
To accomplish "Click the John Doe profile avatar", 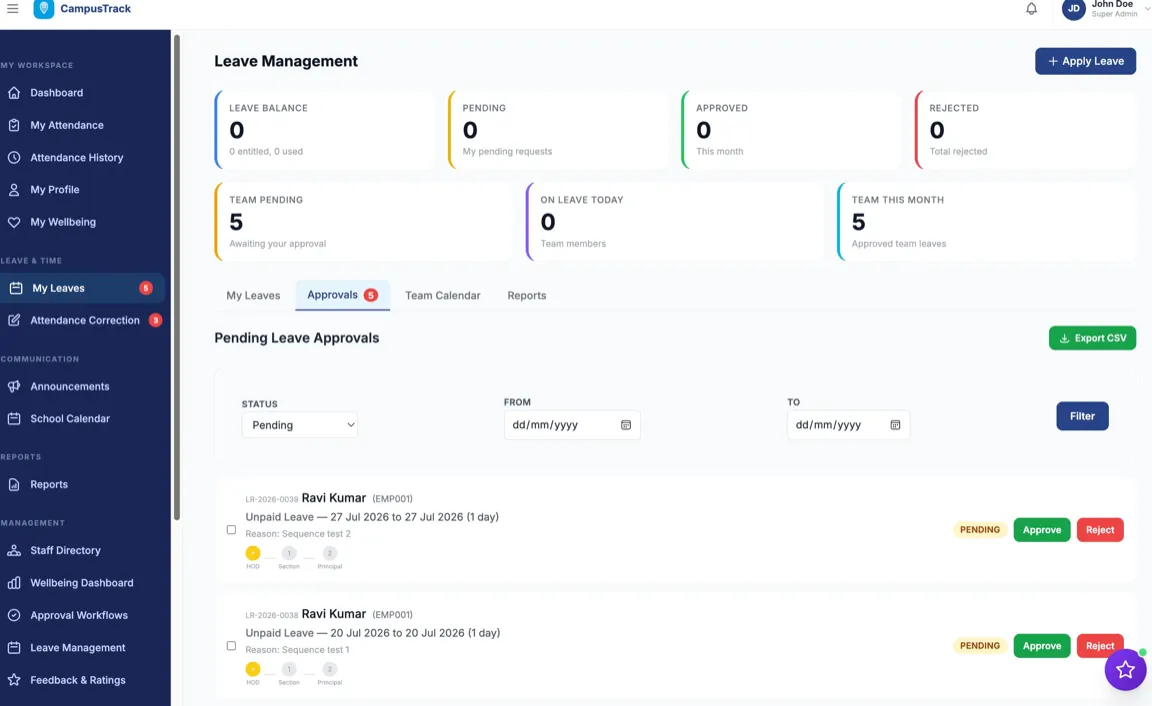I will (x=1073, y=9).
